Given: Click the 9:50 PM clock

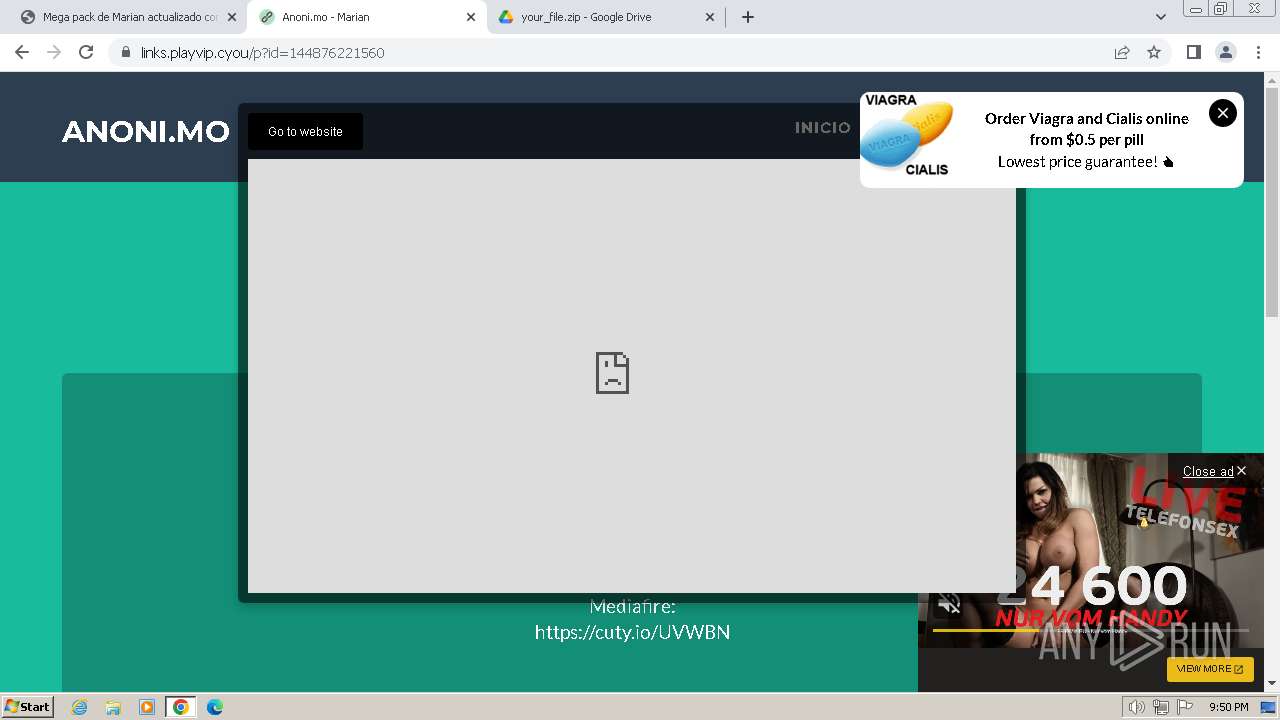Looking at the screenshot, I should point(1228,707).
